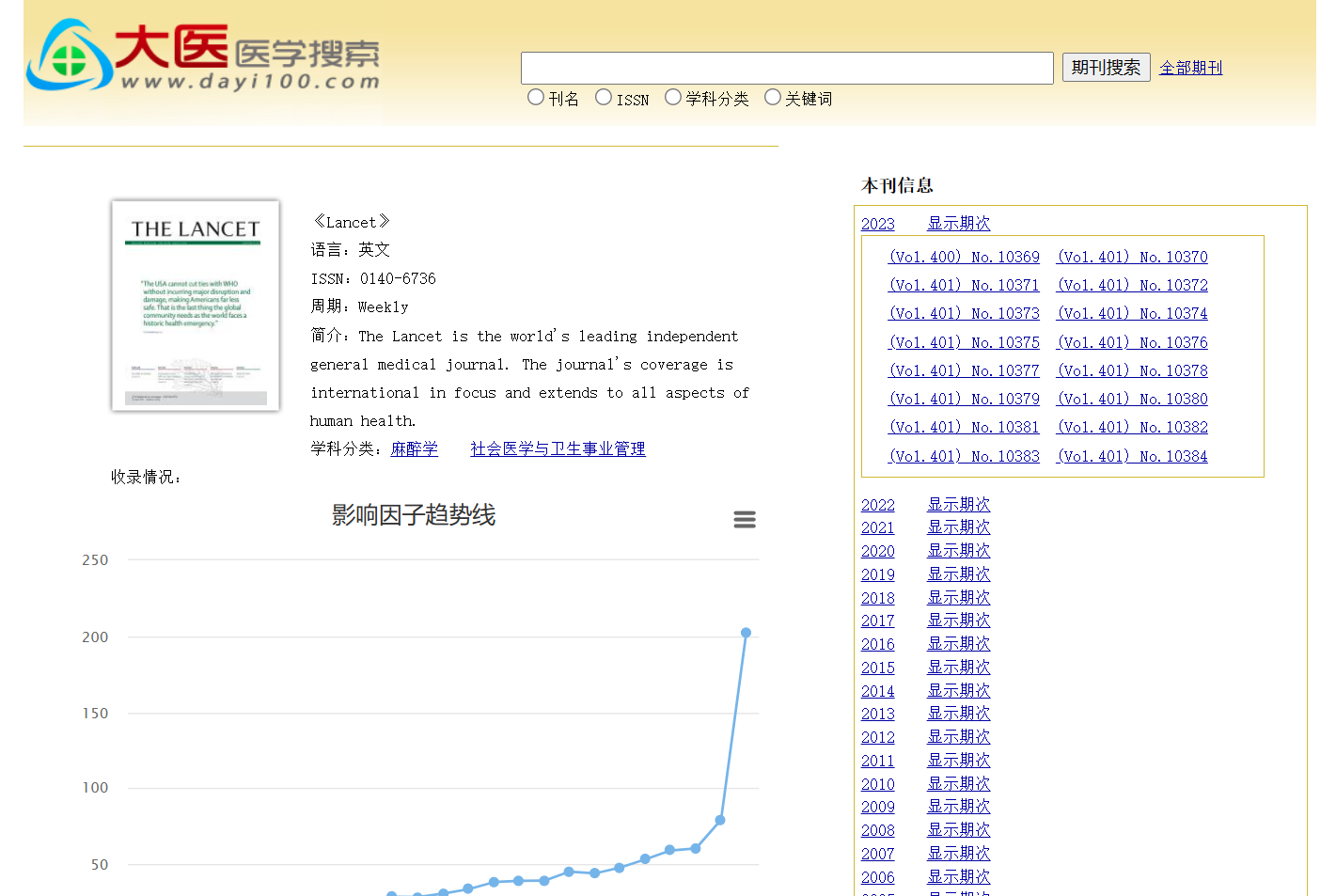Select the 关键词 radio button
The width and height of the screenshot is (1336, 896).
773,98
